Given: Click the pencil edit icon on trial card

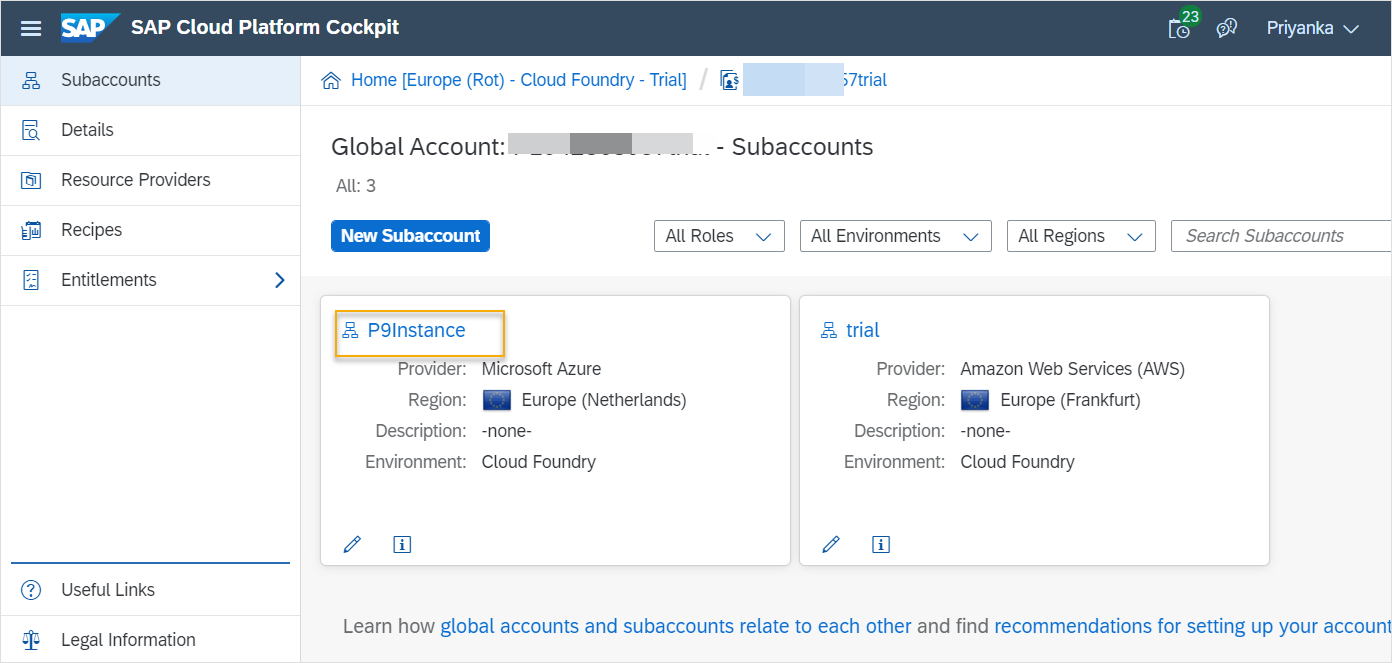Looking at the screenshot, I should pos(831,544).
